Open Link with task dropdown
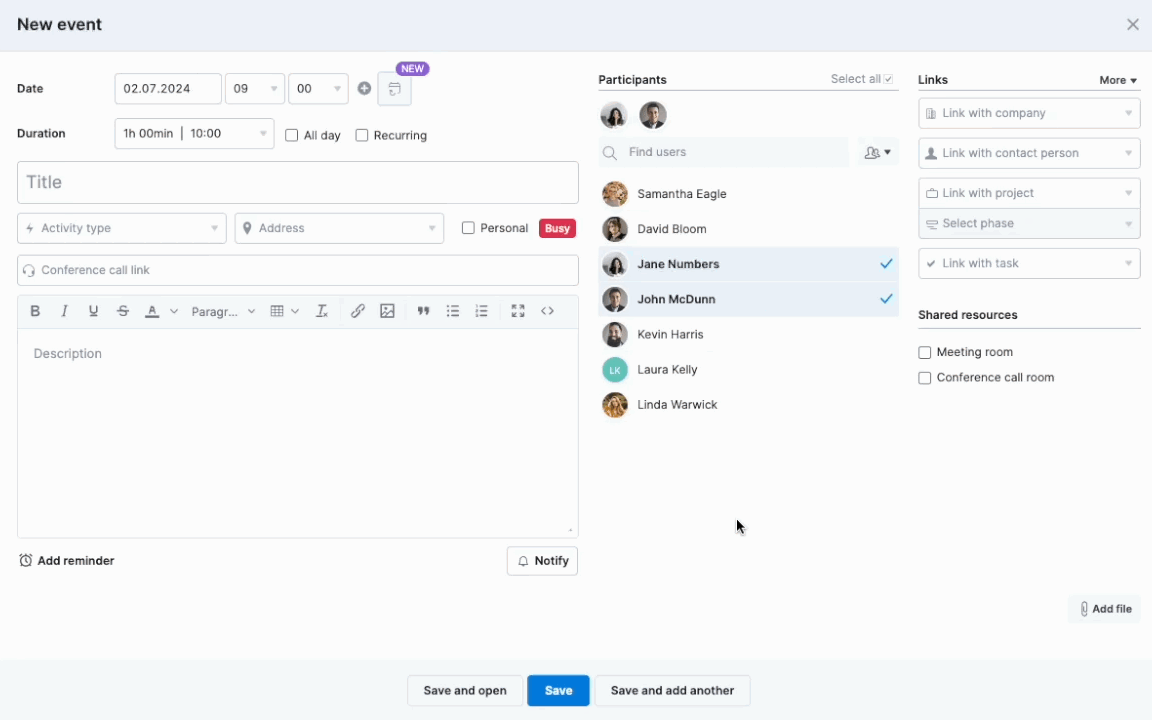Screen dimensions: 1152x720 pos(1029,263)
